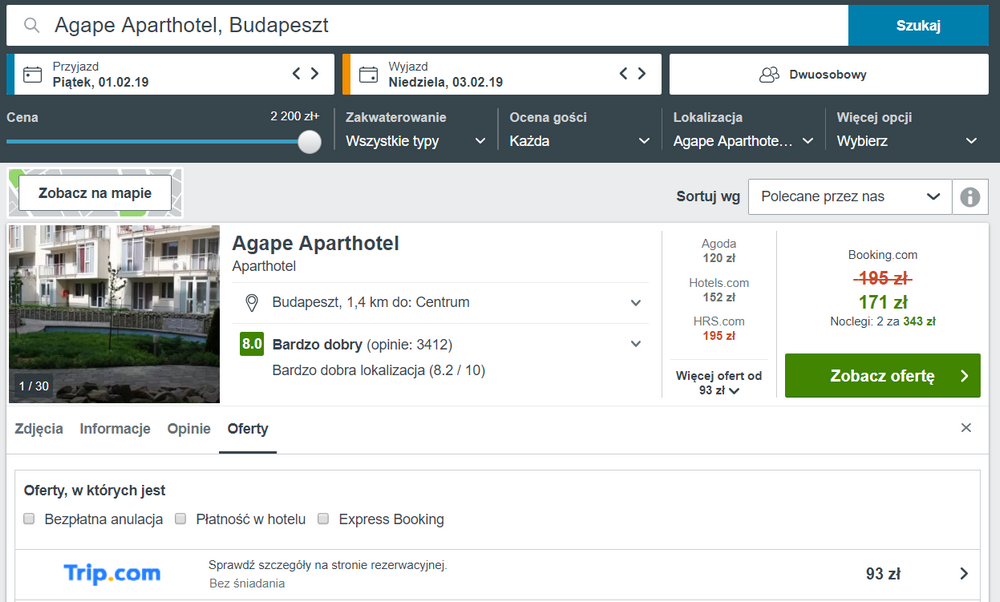Viewport: 1000px width, 602px height.
Task: Click the guests icon beside Dwuosobowy
Action: 769,75
